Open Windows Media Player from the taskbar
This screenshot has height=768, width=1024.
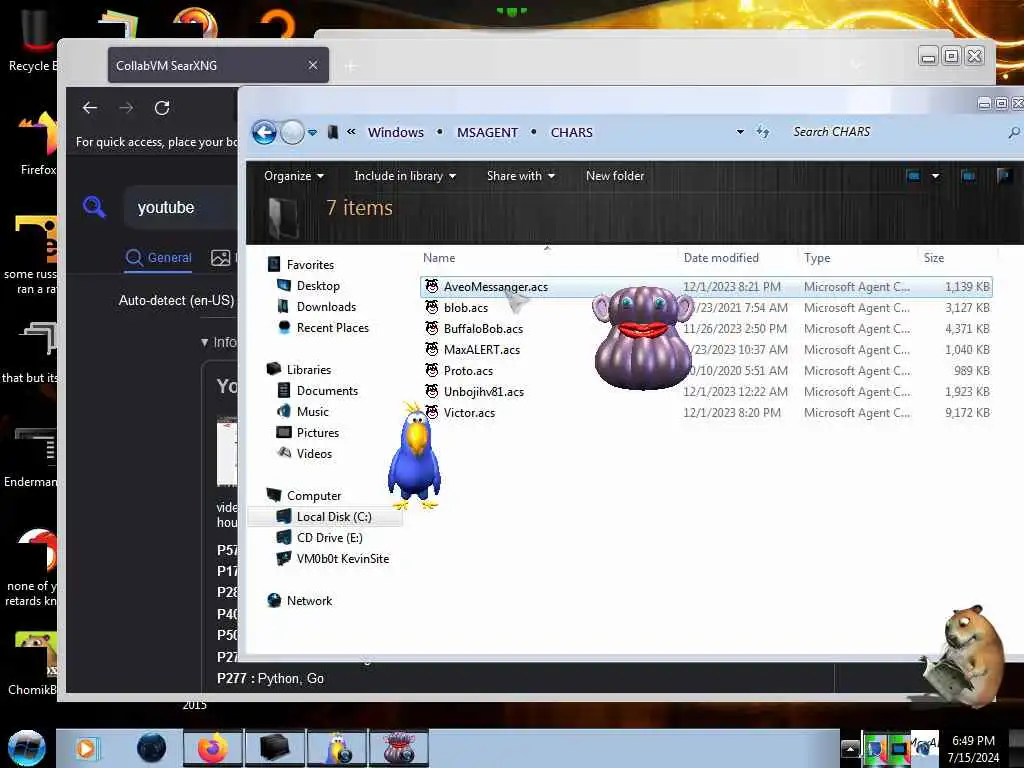86,748
